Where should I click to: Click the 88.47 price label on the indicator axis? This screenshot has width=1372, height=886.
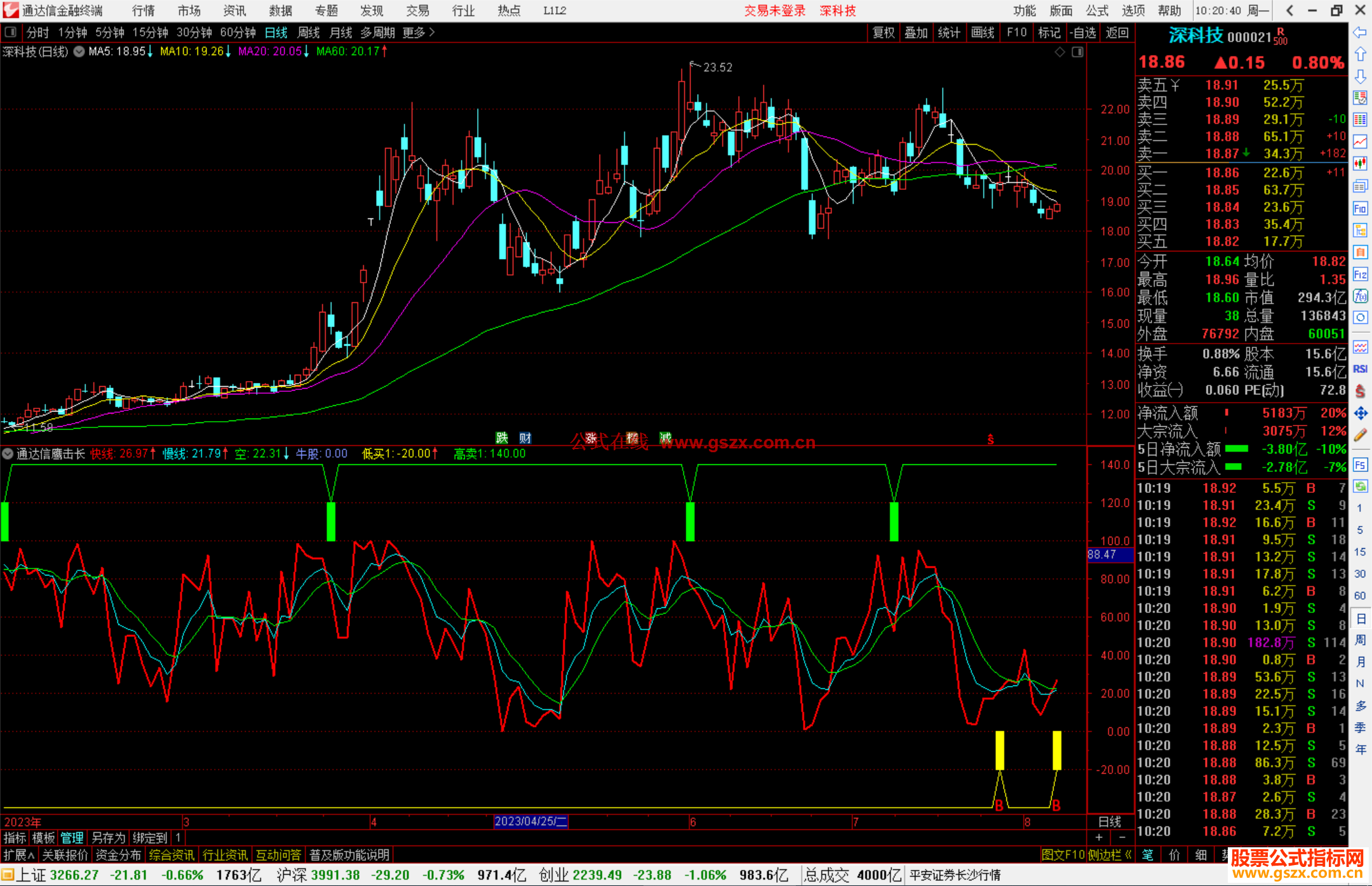(1110, 554)
